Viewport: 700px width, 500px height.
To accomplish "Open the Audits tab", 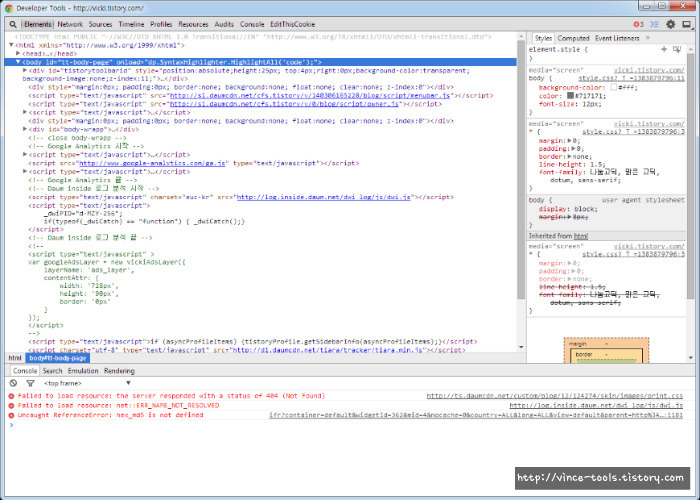I will [x=224, y=25].
